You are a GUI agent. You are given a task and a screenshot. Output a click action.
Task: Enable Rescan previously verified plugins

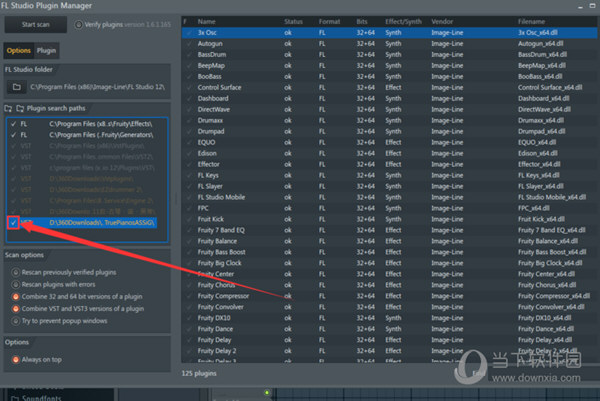tap(16, 272)
